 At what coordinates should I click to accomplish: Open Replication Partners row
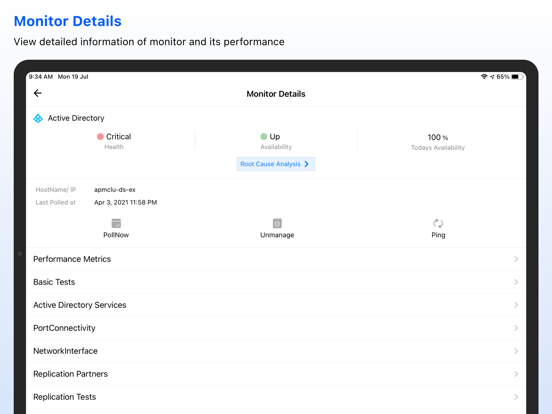point(276,374)
